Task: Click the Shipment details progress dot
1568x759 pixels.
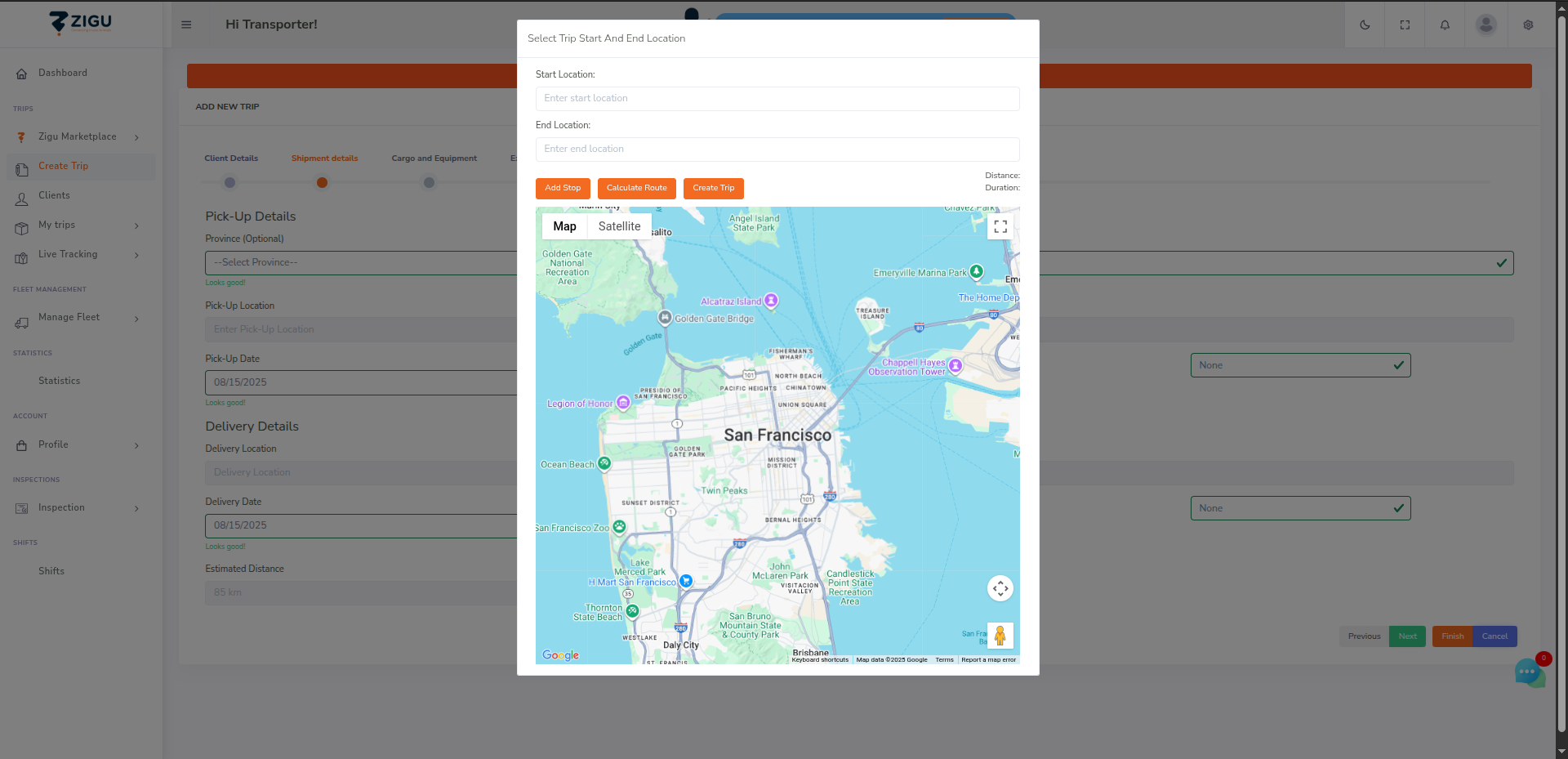Action: tap(323, 182)
